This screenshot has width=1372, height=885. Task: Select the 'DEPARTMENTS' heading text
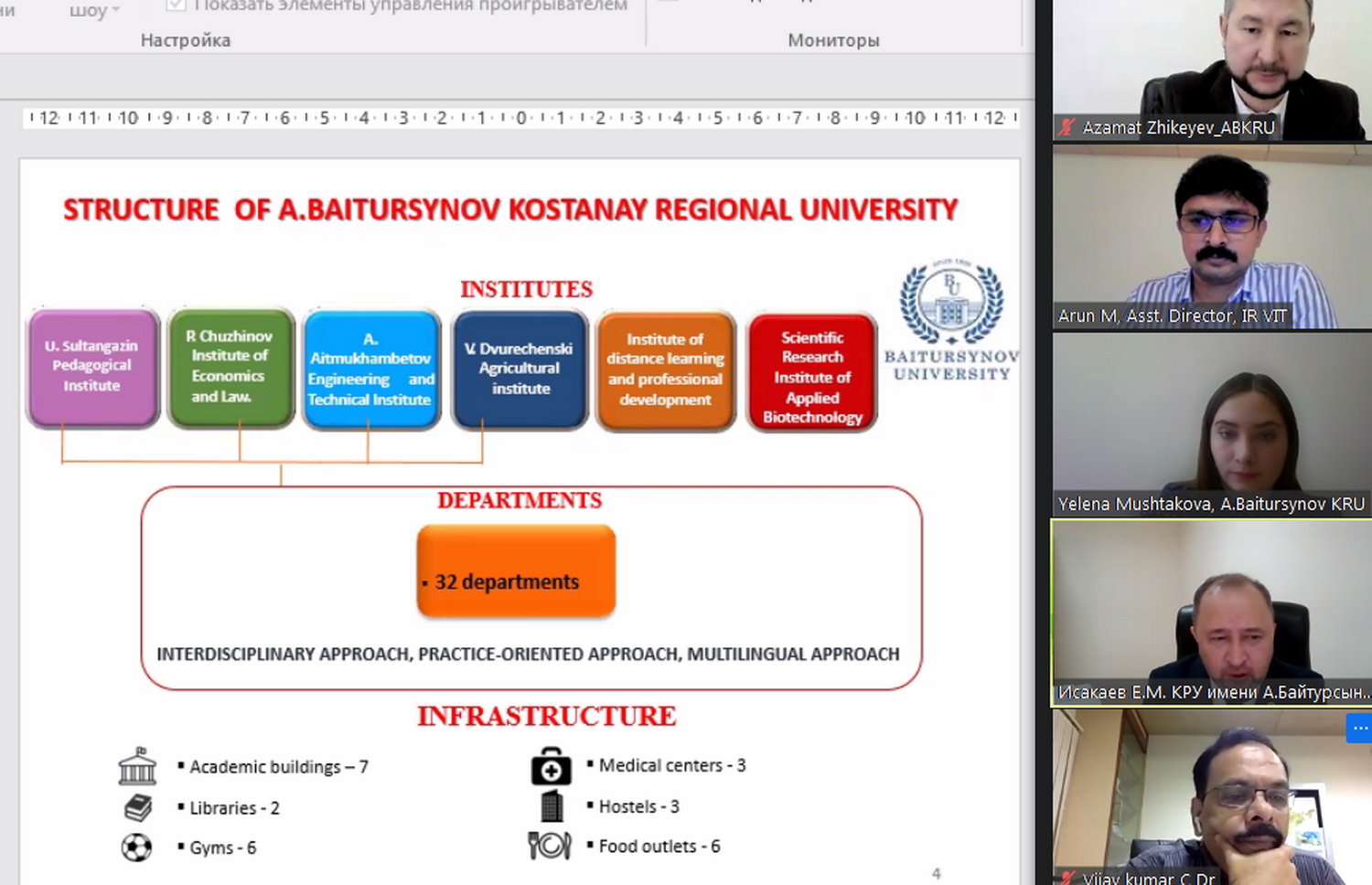(x=520, y=500)
